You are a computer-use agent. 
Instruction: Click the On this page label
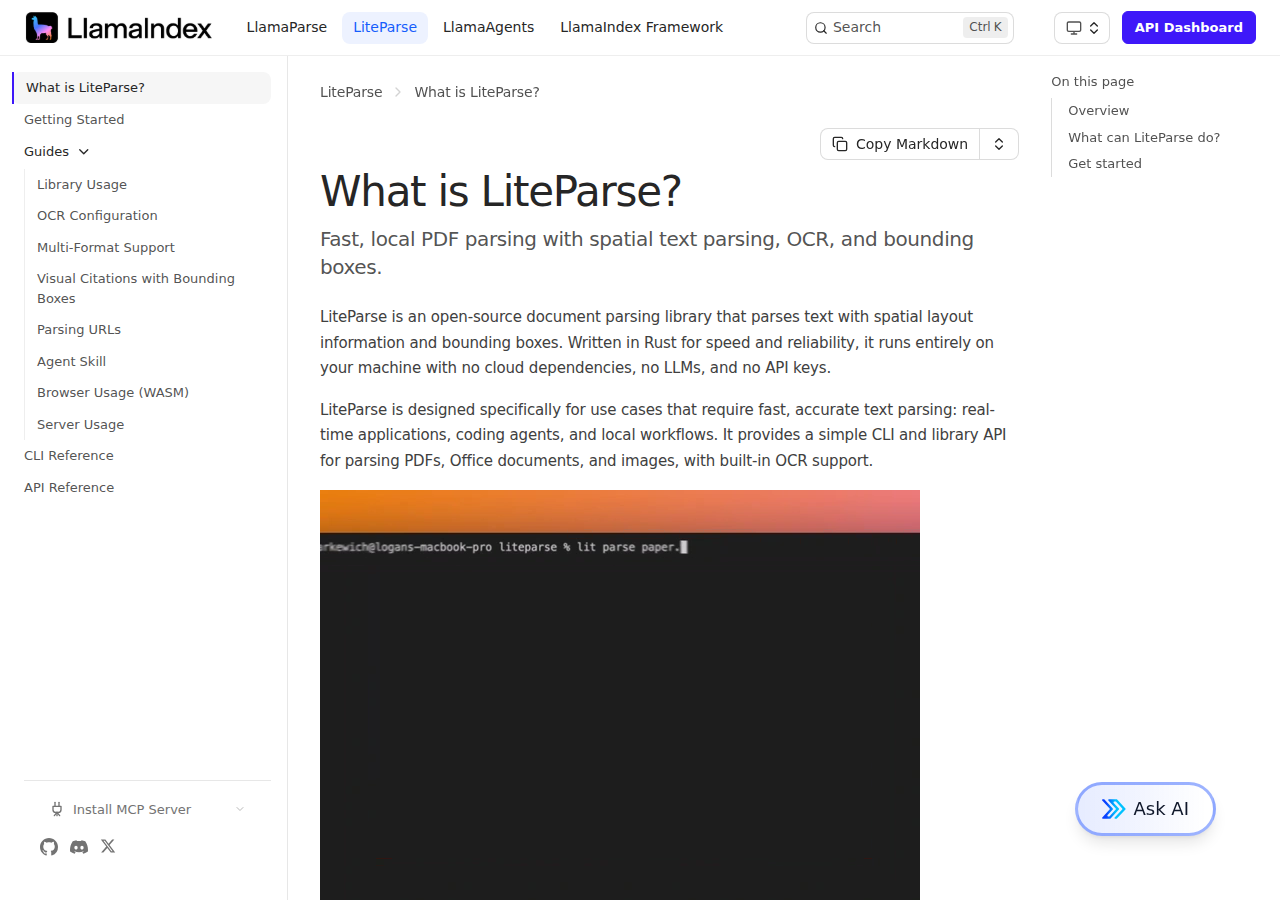click(x=1092, y=82)
